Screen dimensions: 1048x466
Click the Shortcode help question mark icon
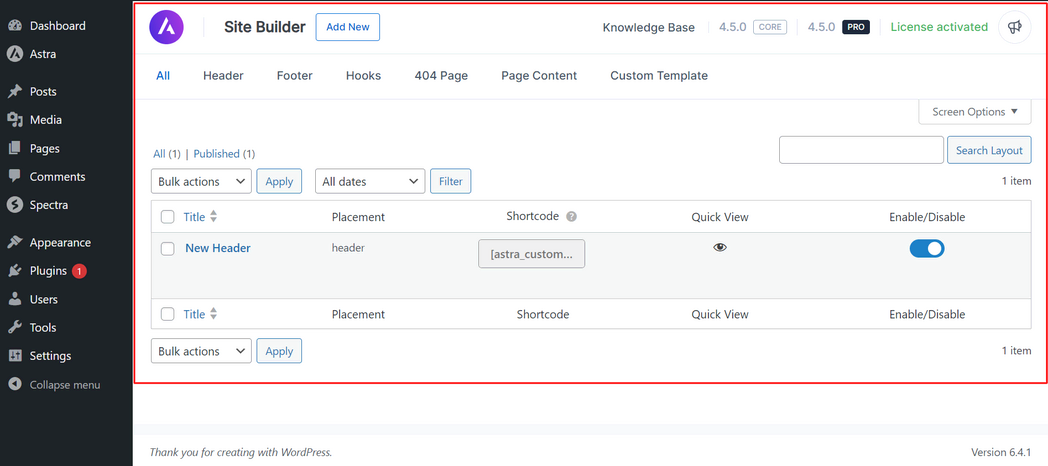click(571, 216)
